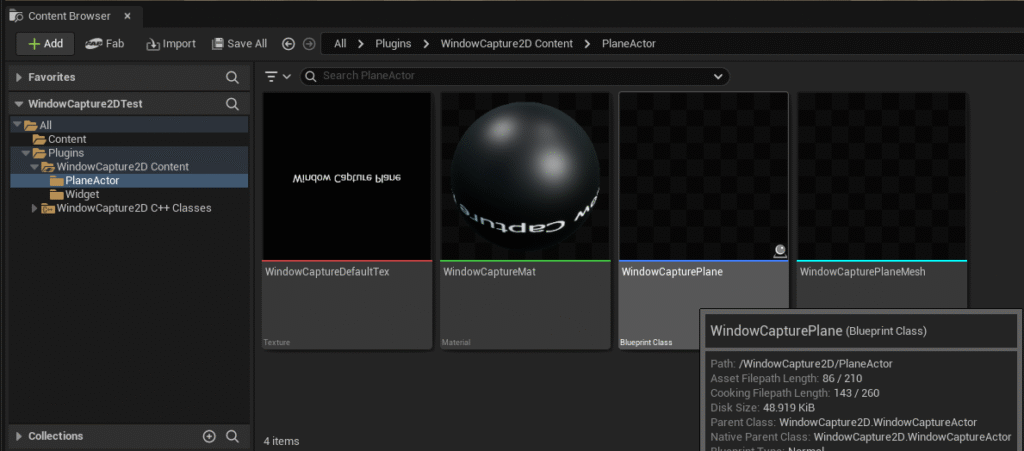Search Collections via magnifier icon
Viewport: 1024px width, 451px height.
(232, 436)
